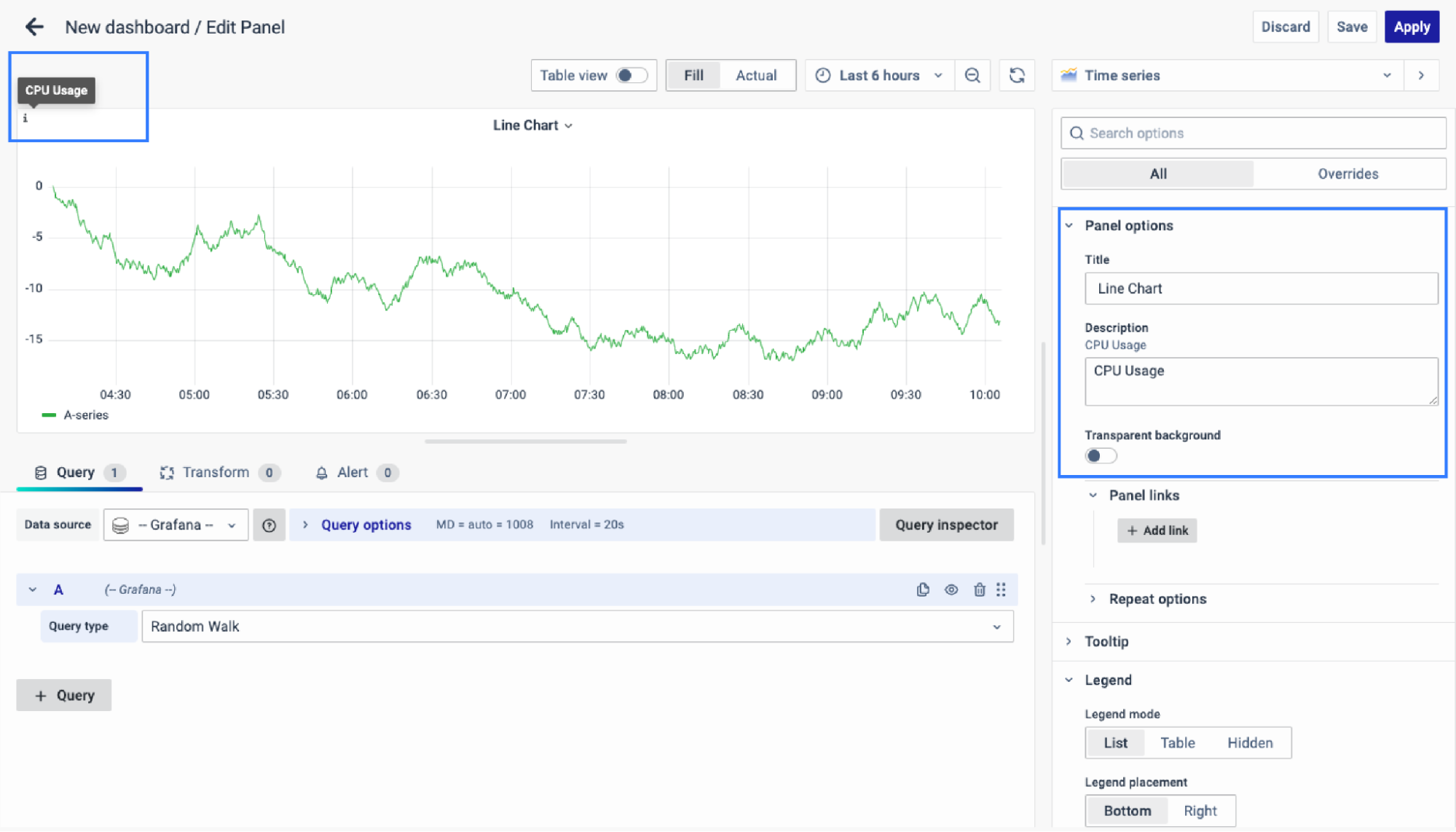Enable Transparent background toggle
The height and width of the screenshot is (832, 1456).
[x=1100, y=456]
